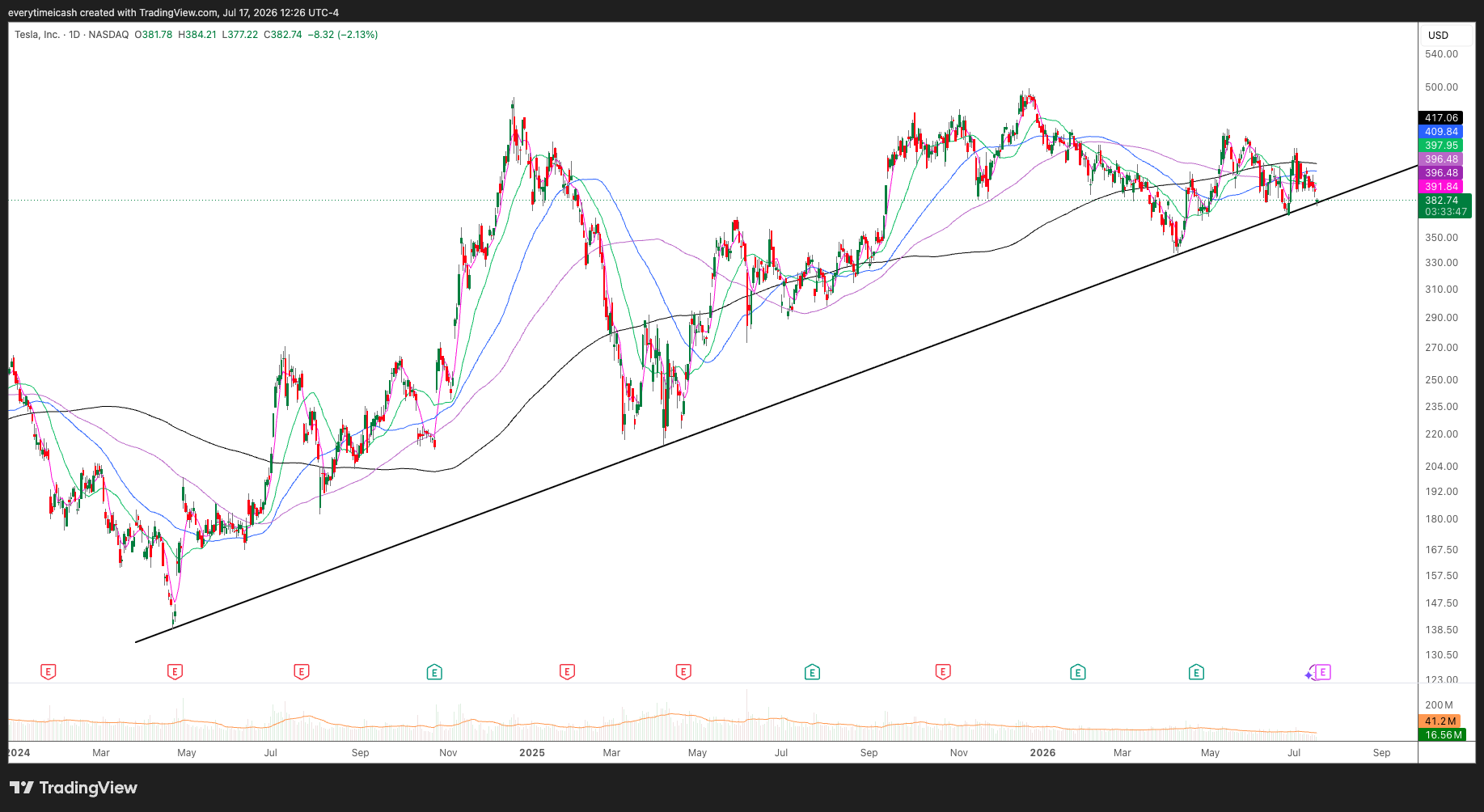Click the −8.32 (−2.13%) change value

tap(343, 35)
